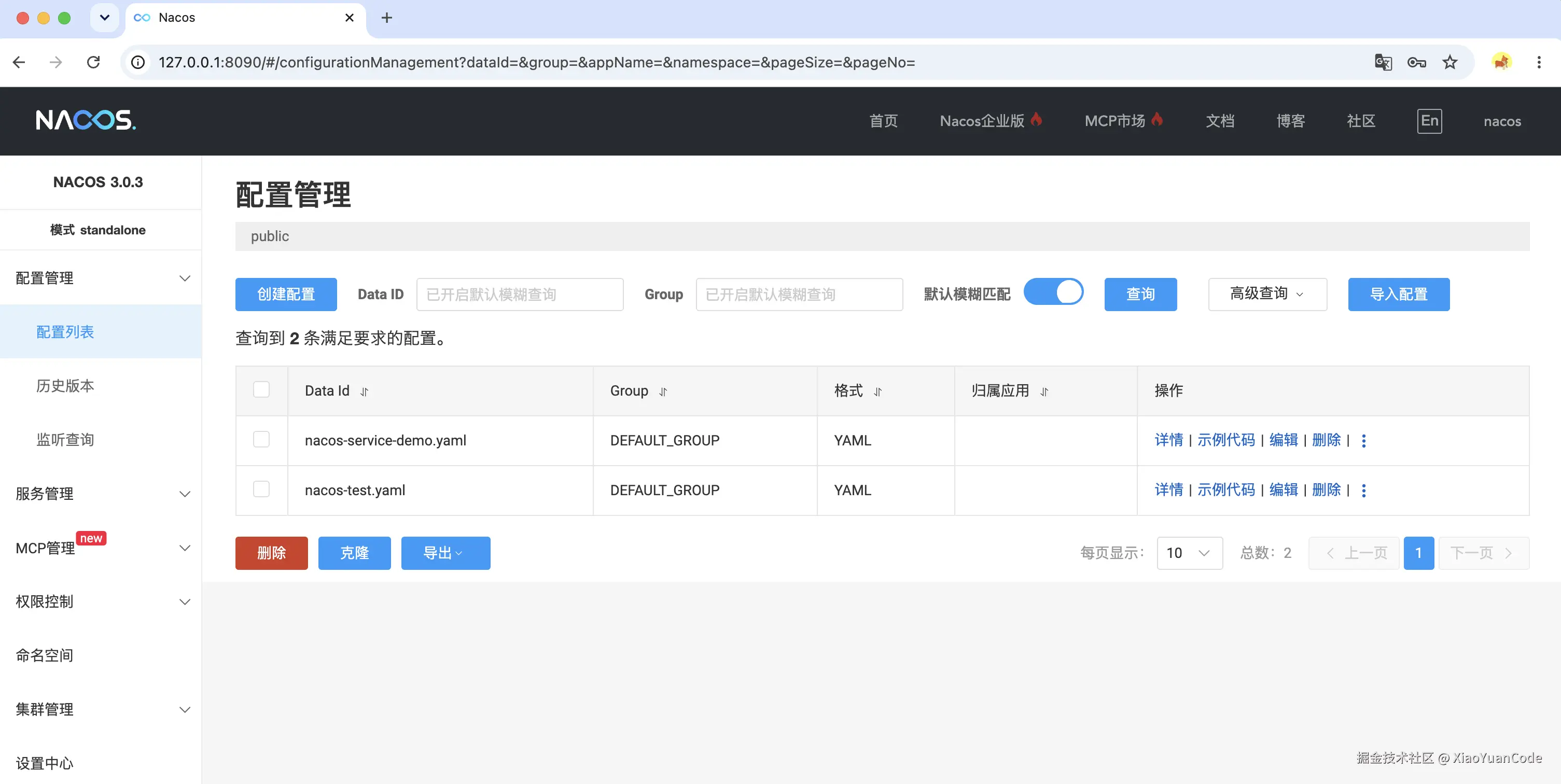Go forward in browser history
Viewport: 1561px width, 784px height.
click(x=56, y=62)
